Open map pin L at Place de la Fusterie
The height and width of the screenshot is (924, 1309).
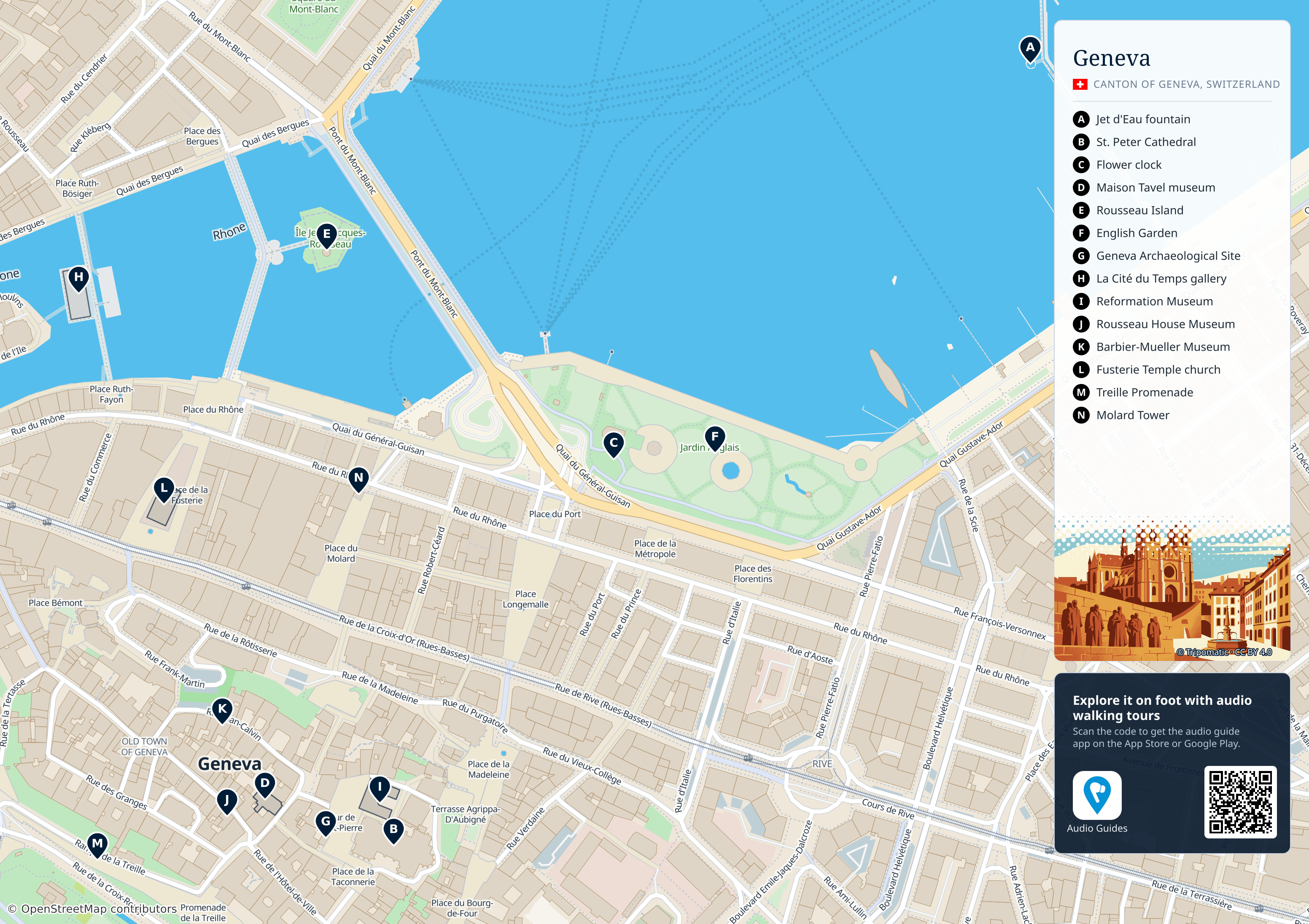tap(164, 490)
